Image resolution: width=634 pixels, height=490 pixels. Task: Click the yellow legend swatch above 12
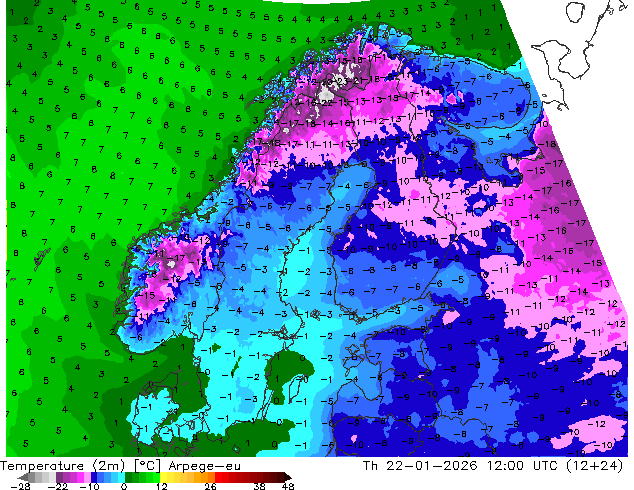point(163,477)
